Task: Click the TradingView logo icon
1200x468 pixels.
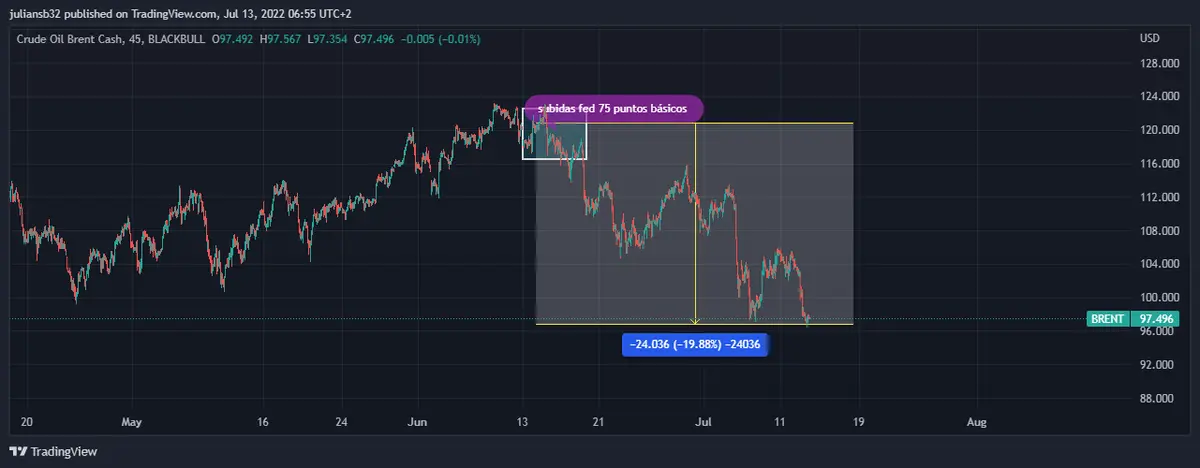Action: 17,451
